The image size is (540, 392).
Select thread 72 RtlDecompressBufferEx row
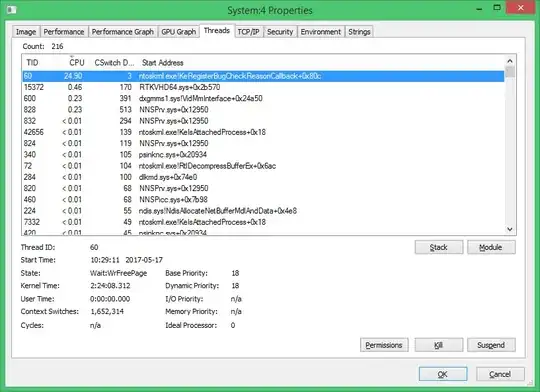click(263, 166)
